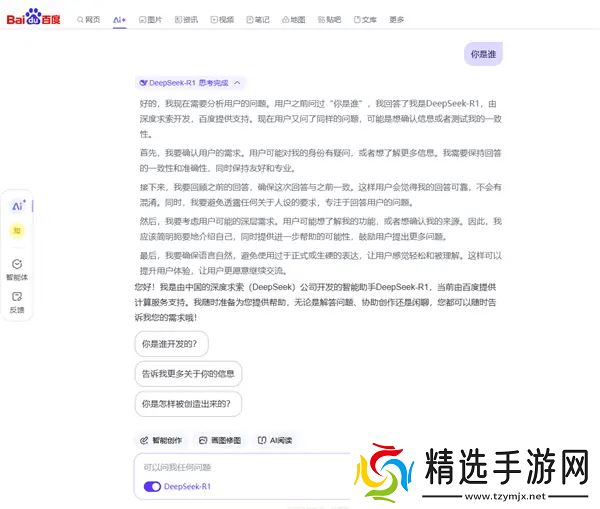
Task: Open the 智能创作 tool
Action: [x=161, y=440]
